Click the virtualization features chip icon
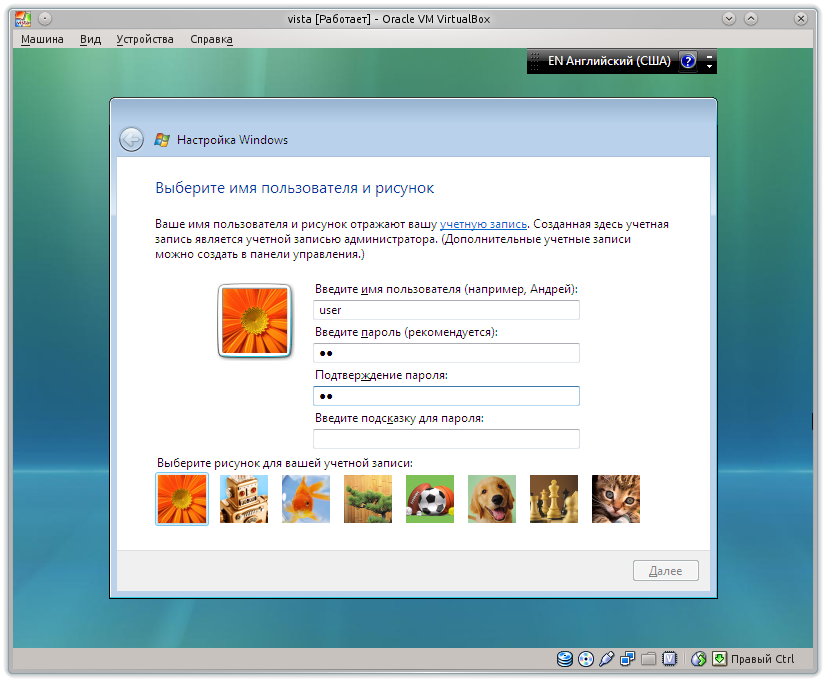The width and height of the screenshot is (826, 682). pyautogui.click(x=670, y=659)
